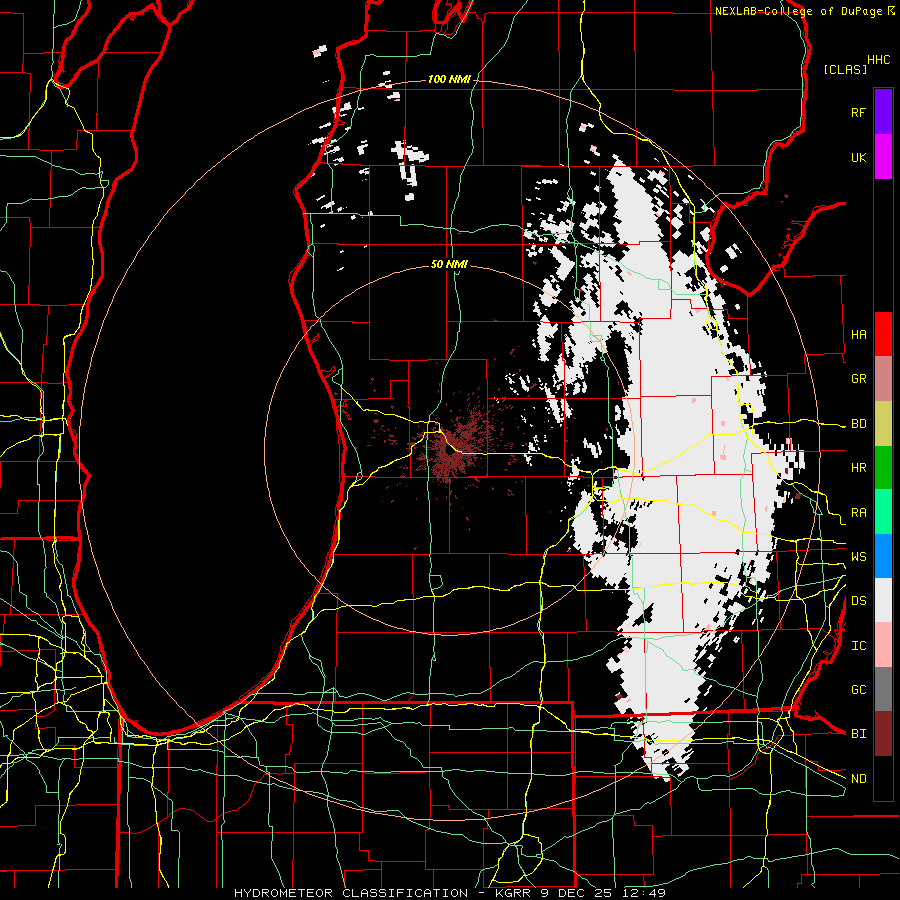Click the ND black legend swatch

[x=883, y=778]
